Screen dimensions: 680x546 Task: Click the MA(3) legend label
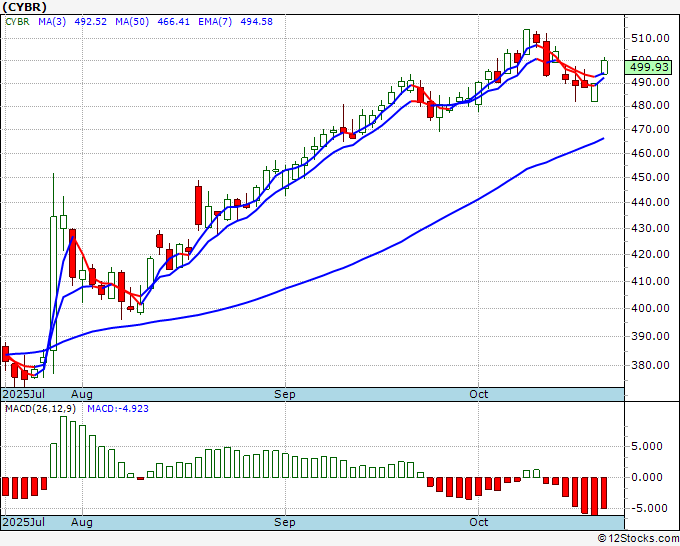[52, 21]
